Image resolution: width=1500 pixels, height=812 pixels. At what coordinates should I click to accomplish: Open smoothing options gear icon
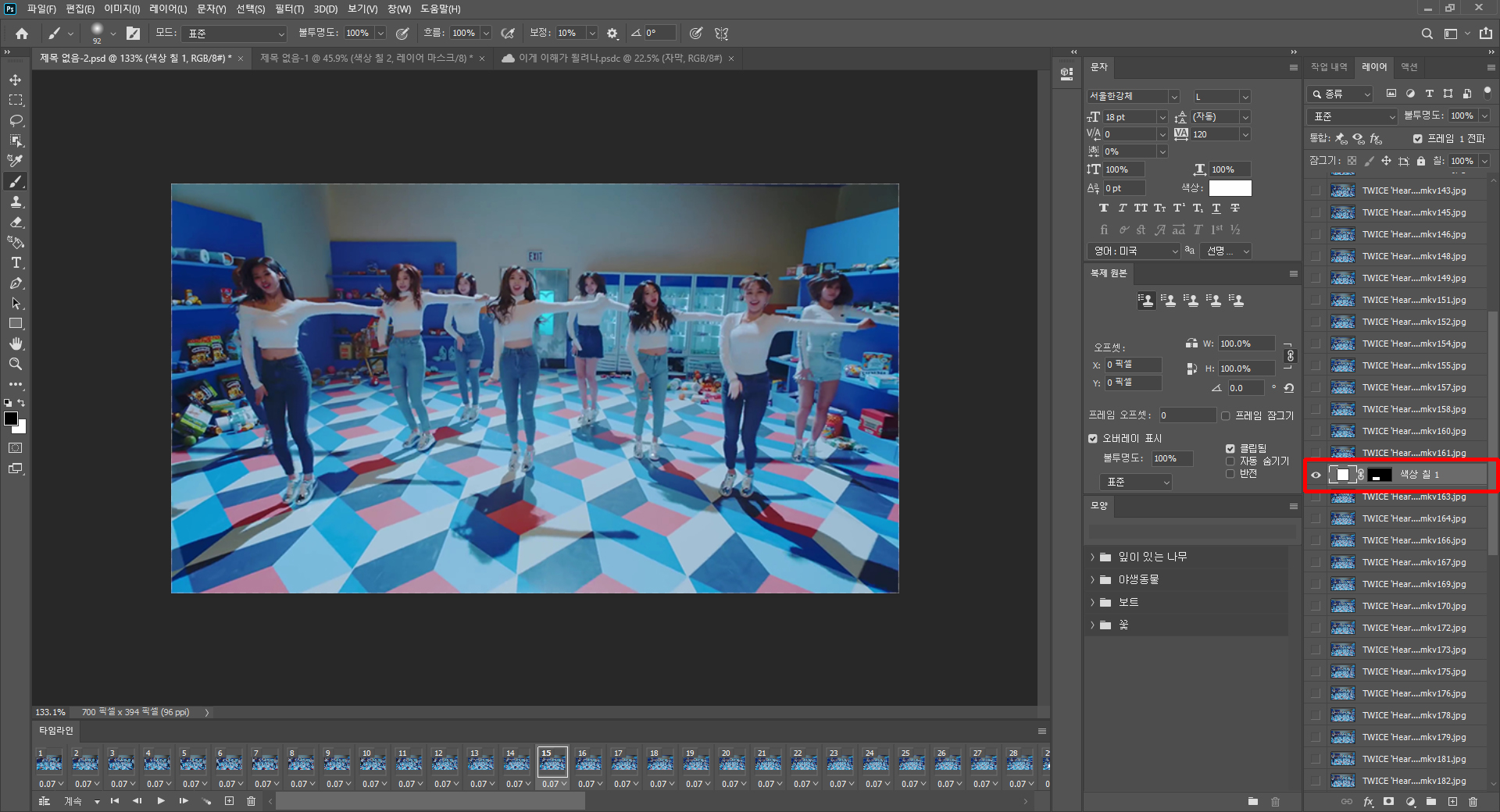pyautogui.click(x=612, y=34)
